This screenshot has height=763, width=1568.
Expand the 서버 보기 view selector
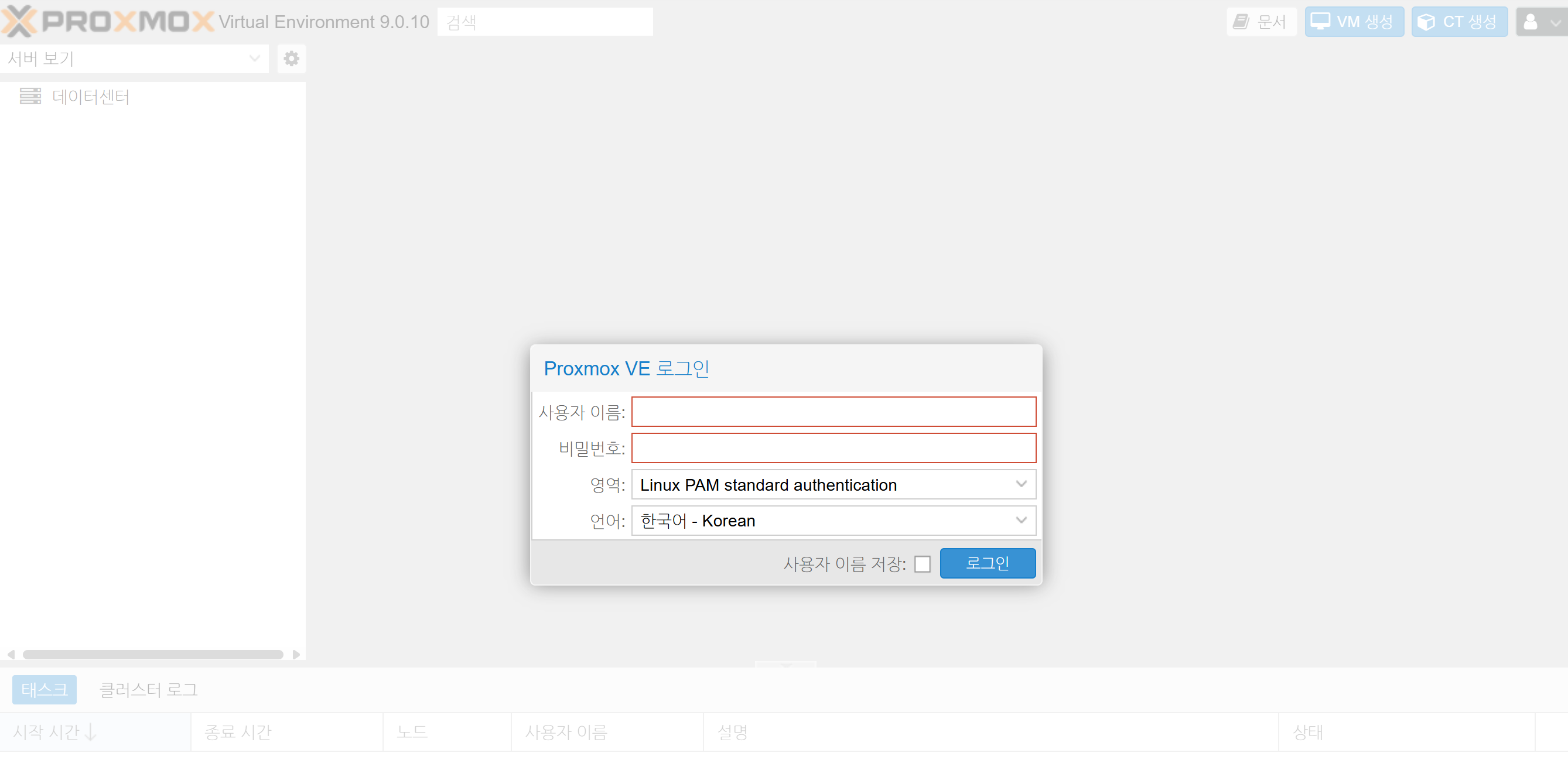(254, 59)
